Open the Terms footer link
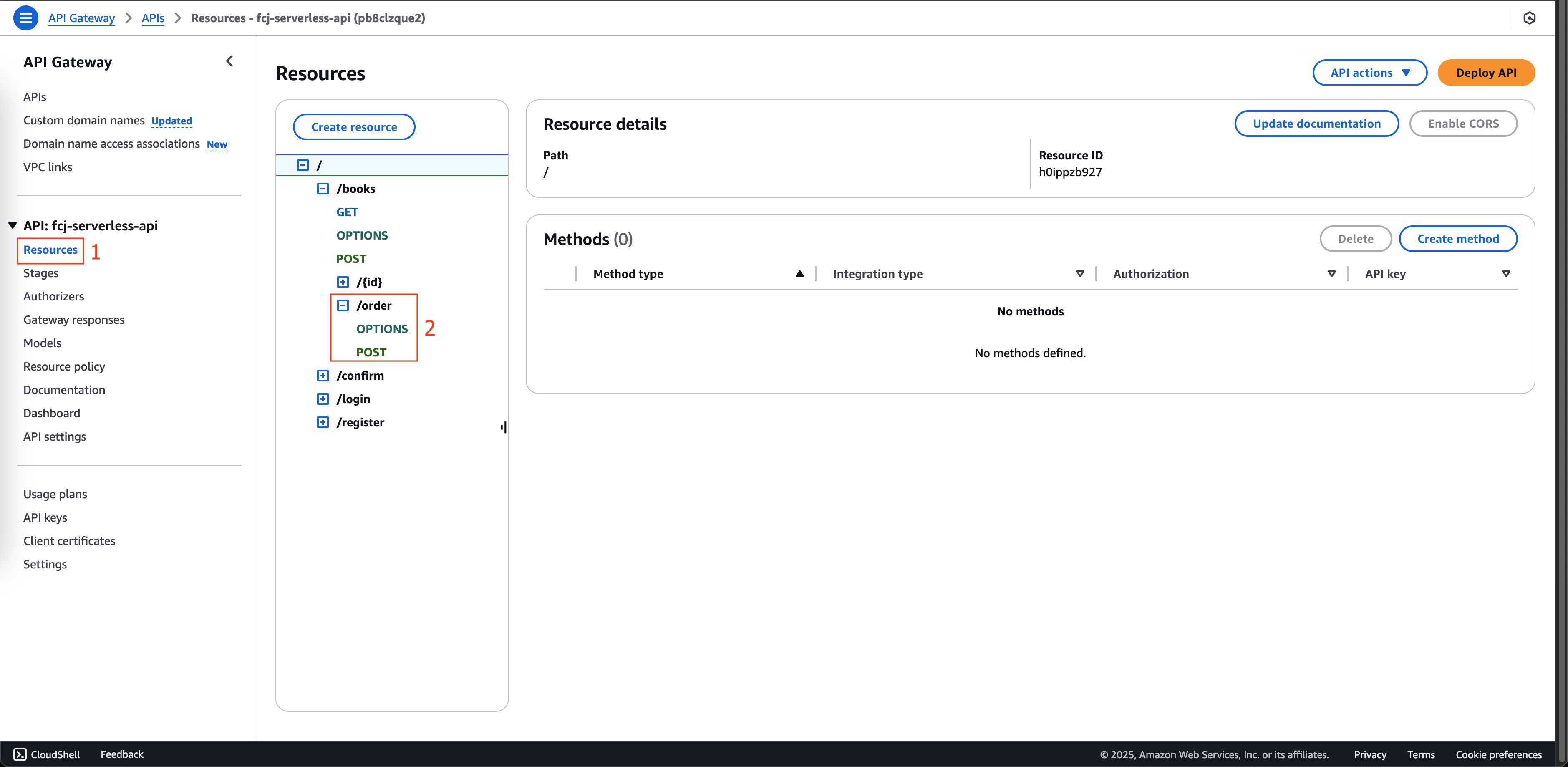The width and height of the screenshot is (1568, 767). point(1421,755)
